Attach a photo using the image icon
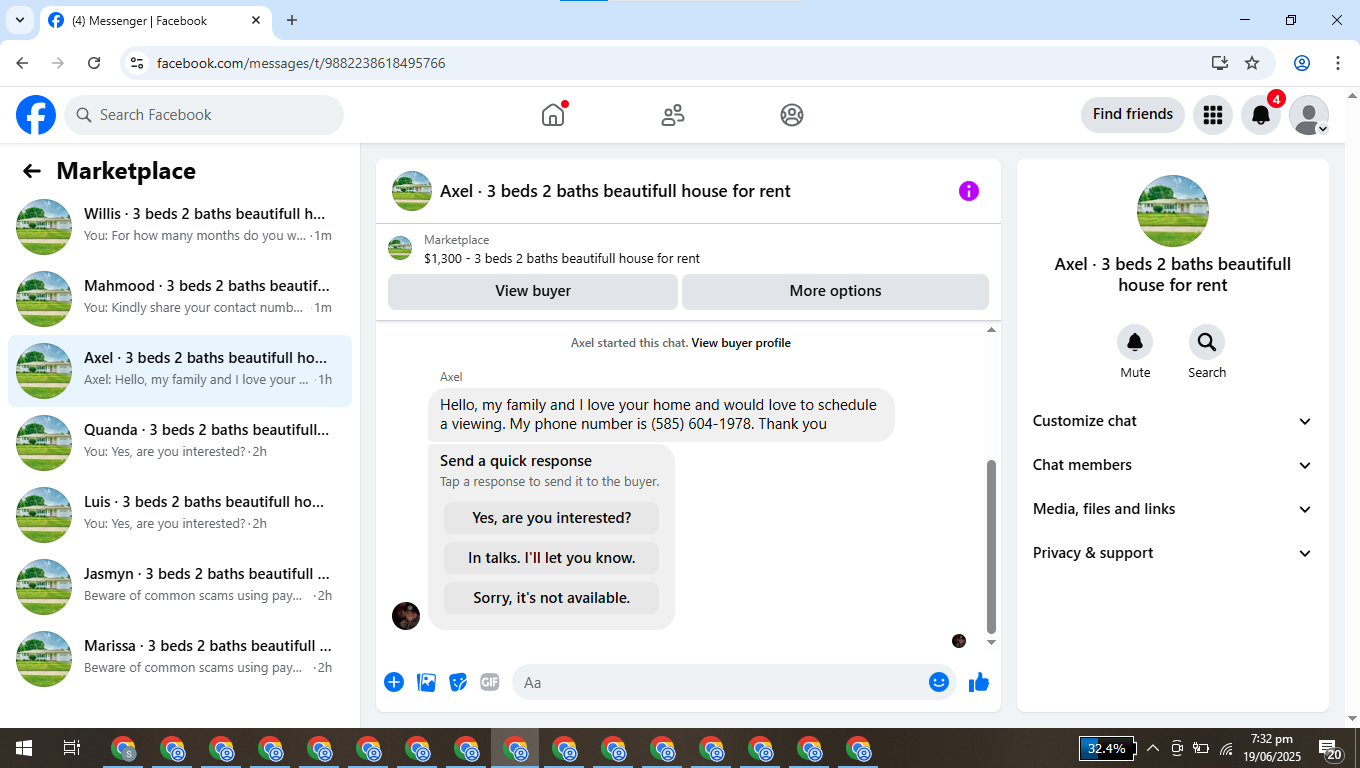Image resolution: width=1360 pixels, height=768 pixels. (426, 682)
